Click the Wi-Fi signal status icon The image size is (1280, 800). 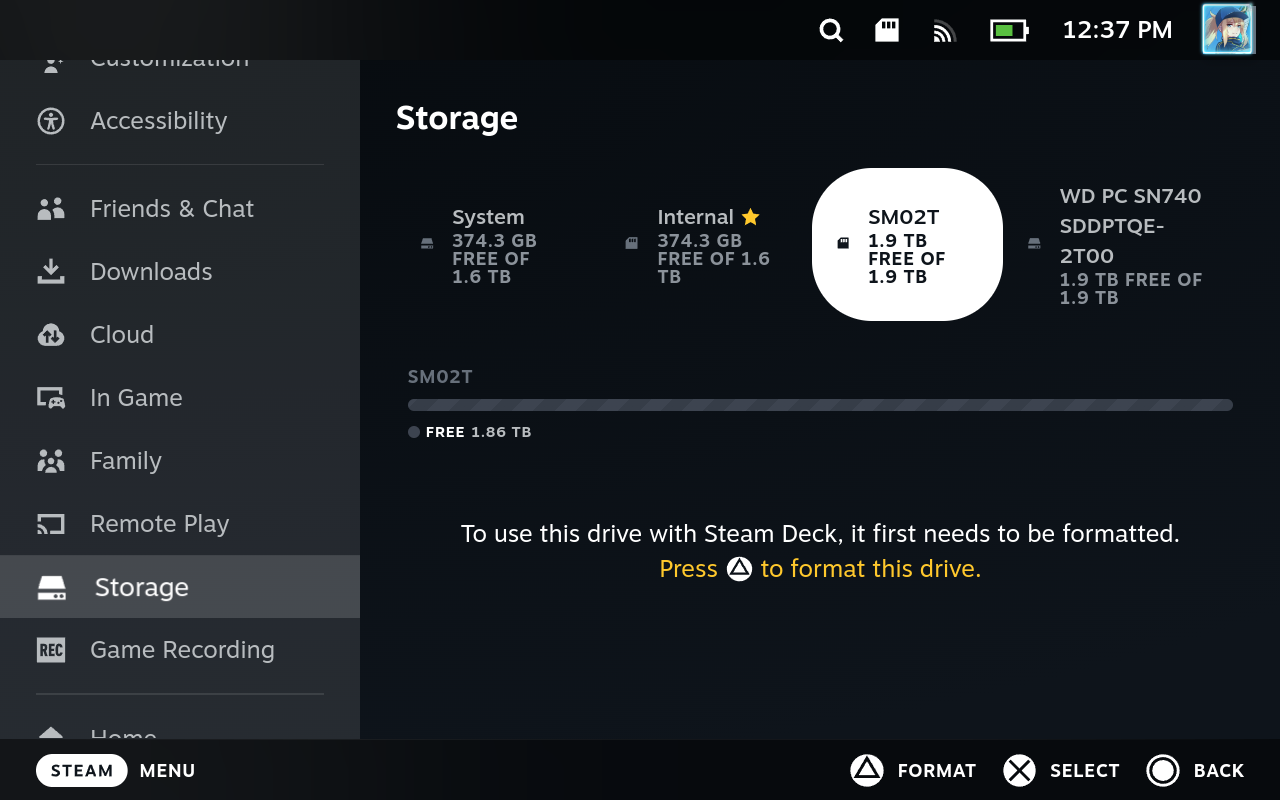coord(944,31)
